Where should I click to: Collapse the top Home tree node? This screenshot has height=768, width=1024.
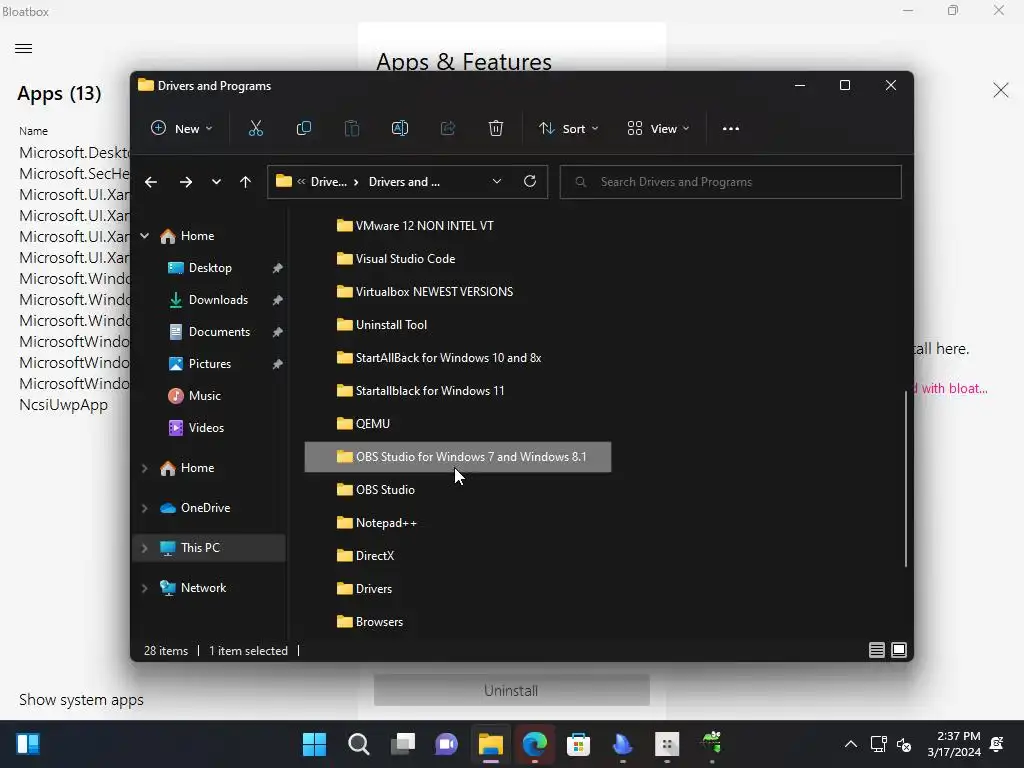pos(144,236)
